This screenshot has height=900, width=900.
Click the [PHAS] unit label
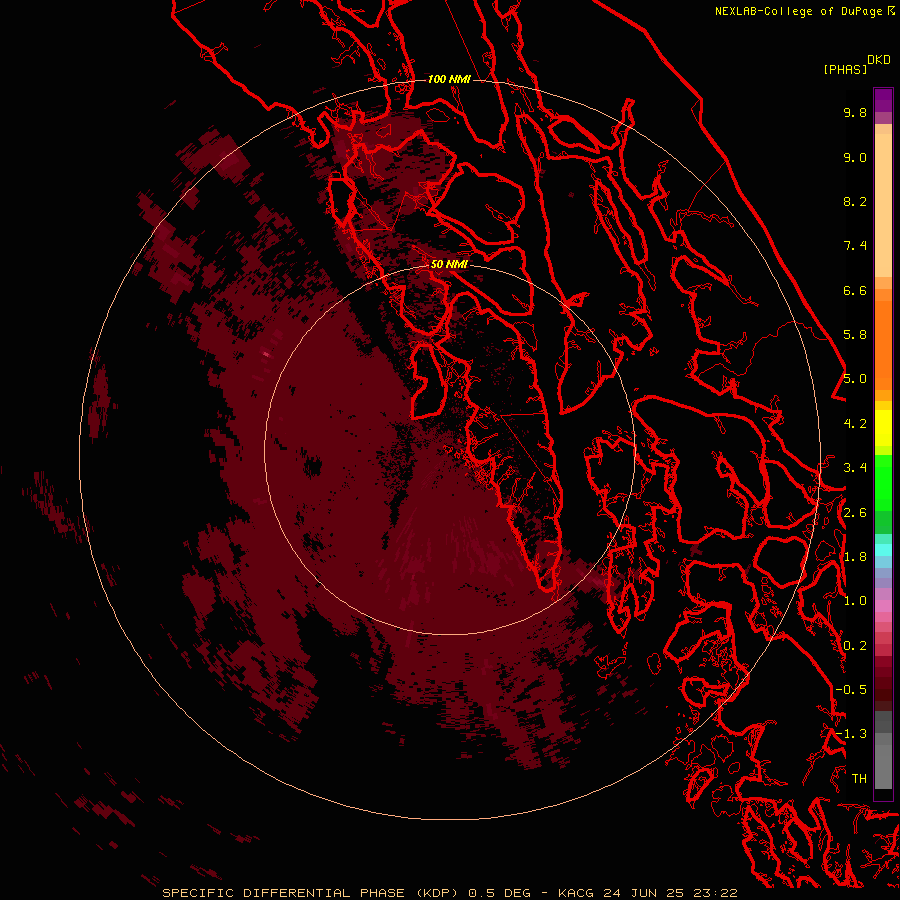click(x=845, y=69)
